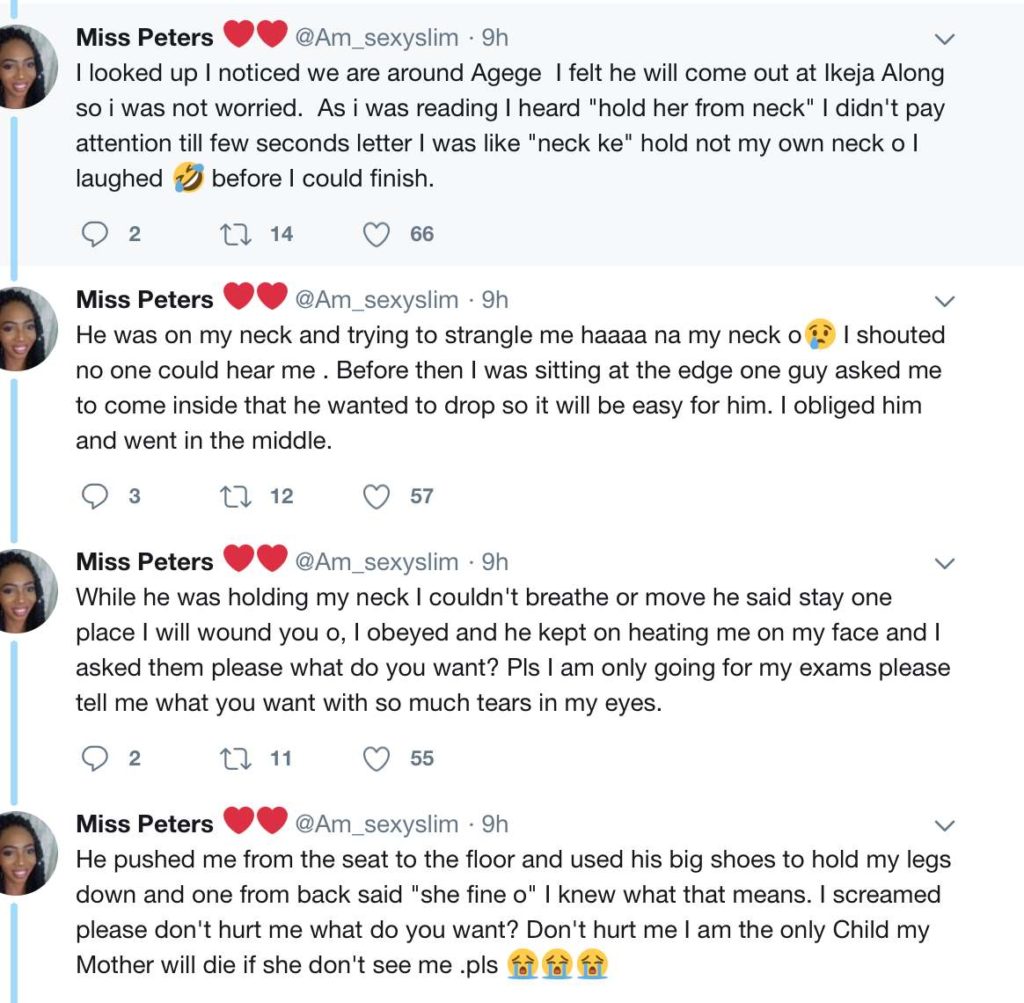Click the Miss Peters name on third tweet
Viewport: 1024px width, 1003px height.
(145, 562)
